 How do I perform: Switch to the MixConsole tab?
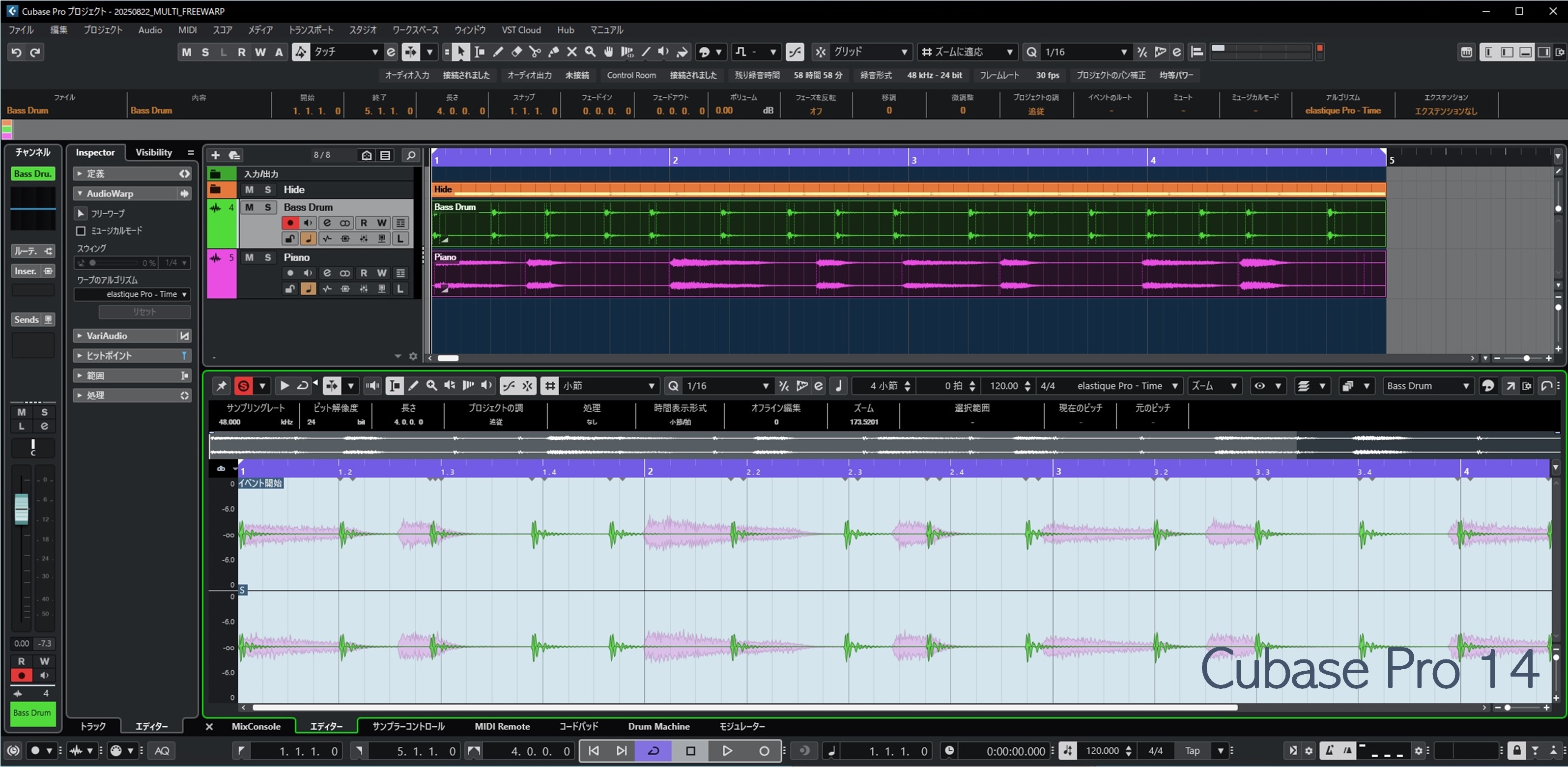point(256,727)
